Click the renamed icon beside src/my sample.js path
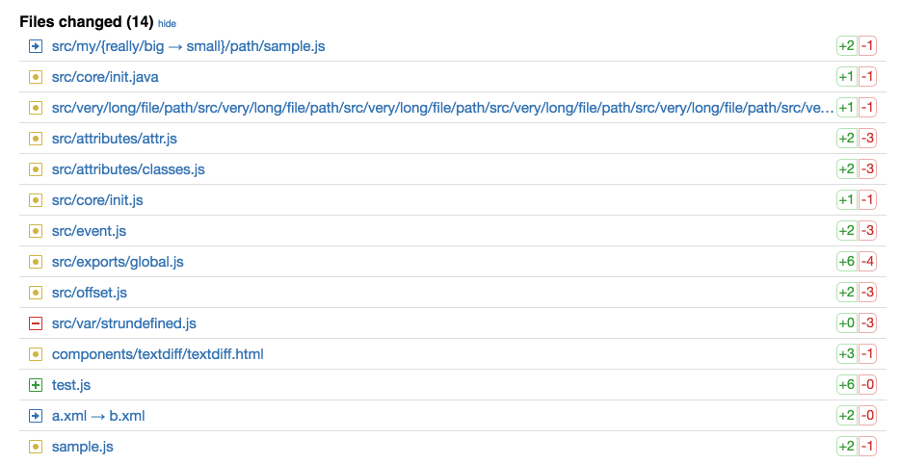This screenshot has height=464, width=900. (x=35, y=46)
